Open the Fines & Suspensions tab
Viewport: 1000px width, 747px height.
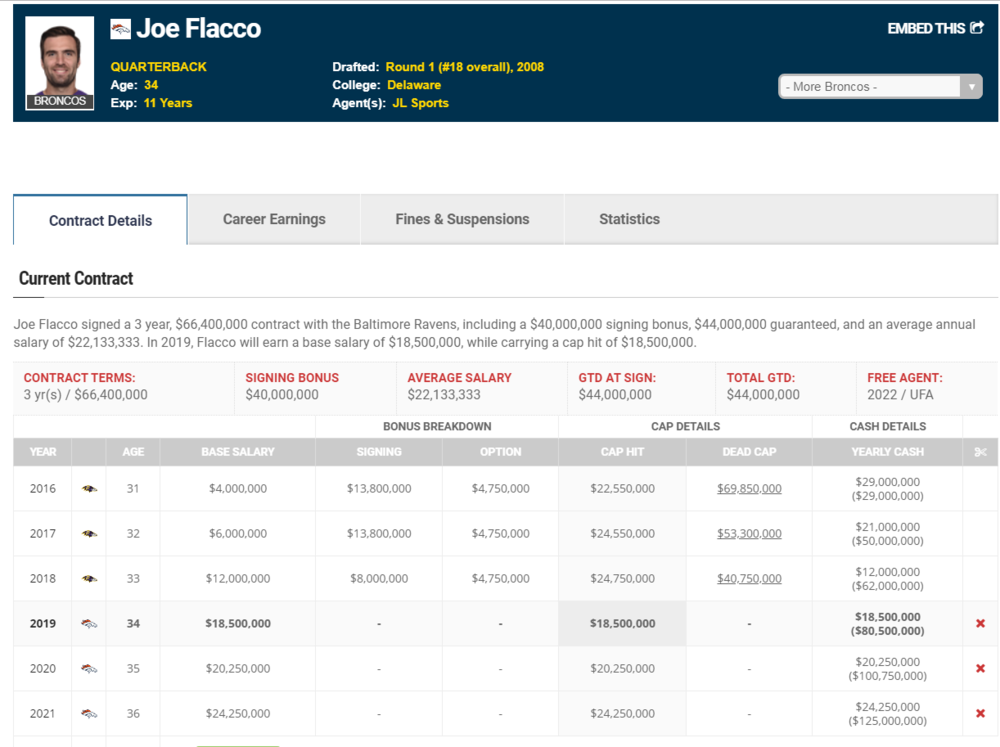click(462, 219)
